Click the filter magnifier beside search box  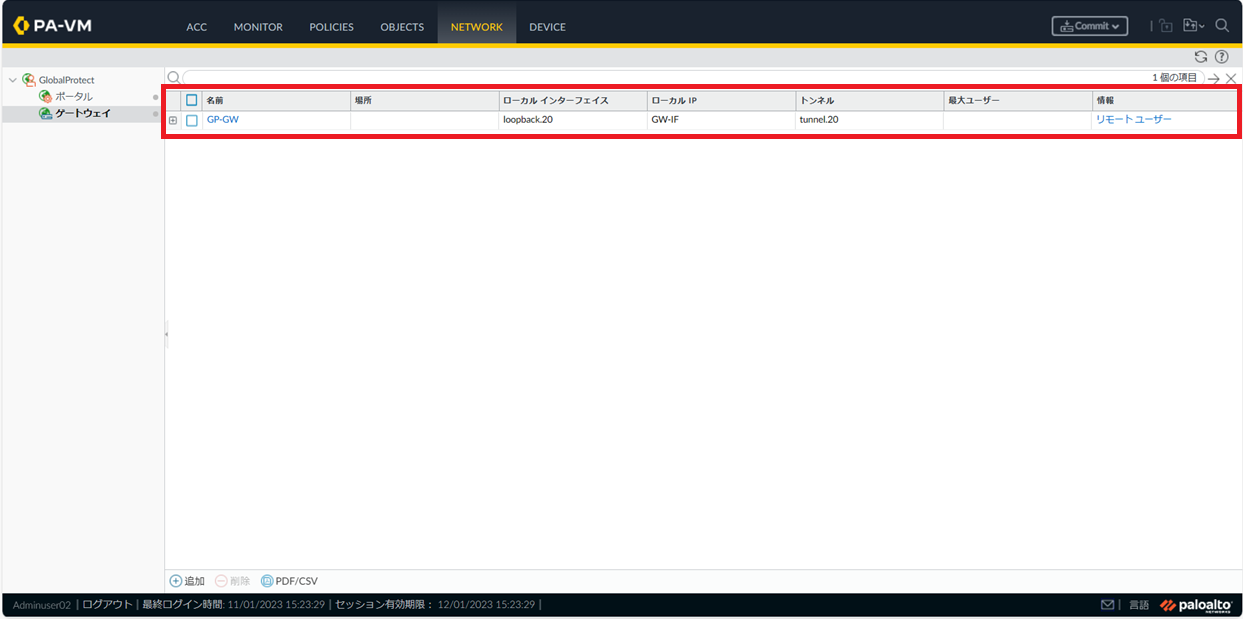click(x=173, y=77)
